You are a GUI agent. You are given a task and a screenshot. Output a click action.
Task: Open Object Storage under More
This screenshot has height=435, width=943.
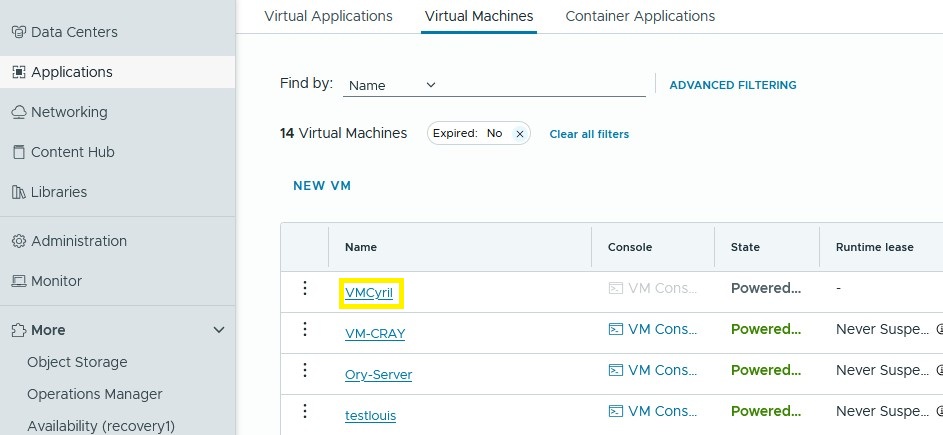[77, 362]
